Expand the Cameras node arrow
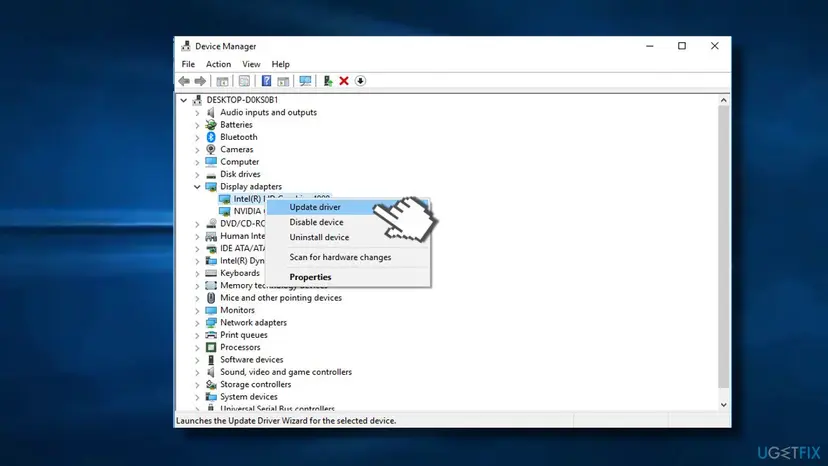The width and height of the screenshot is (828, 466). point(197,150)
